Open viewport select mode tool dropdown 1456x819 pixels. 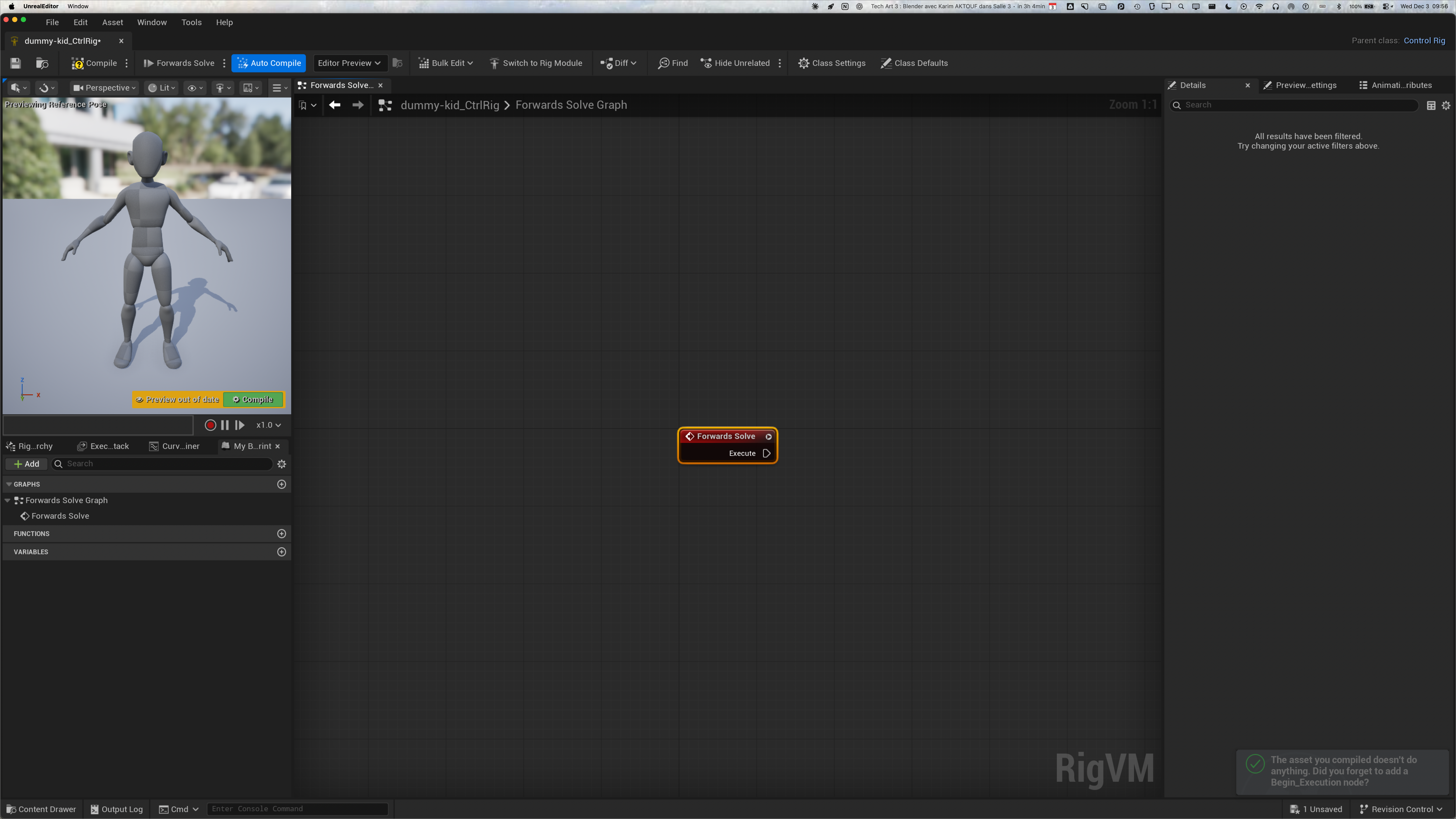coord(19,88)
